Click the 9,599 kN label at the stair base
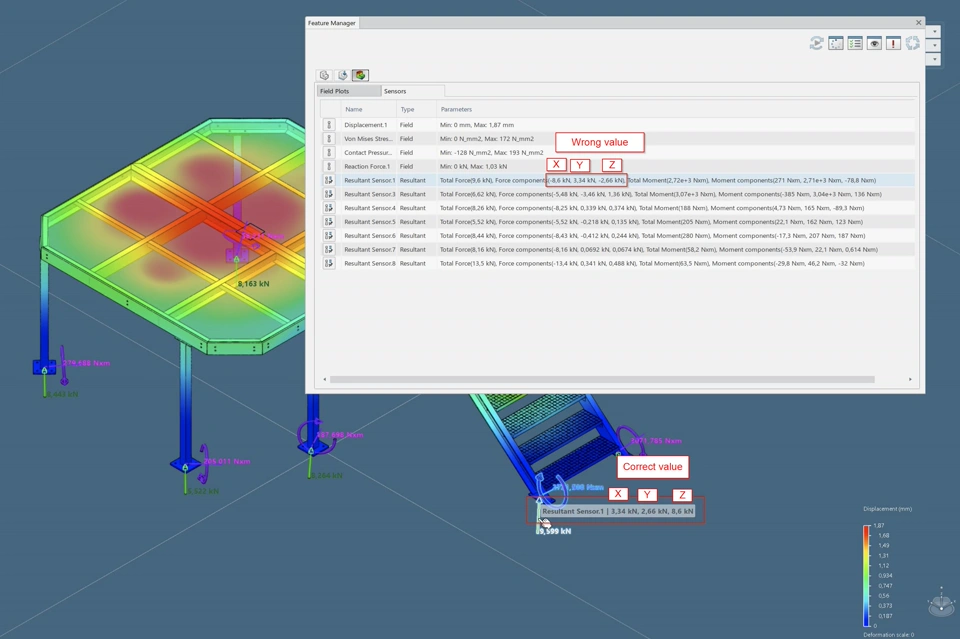This screenshot has height=639, width=960. [x=555, y=531]
